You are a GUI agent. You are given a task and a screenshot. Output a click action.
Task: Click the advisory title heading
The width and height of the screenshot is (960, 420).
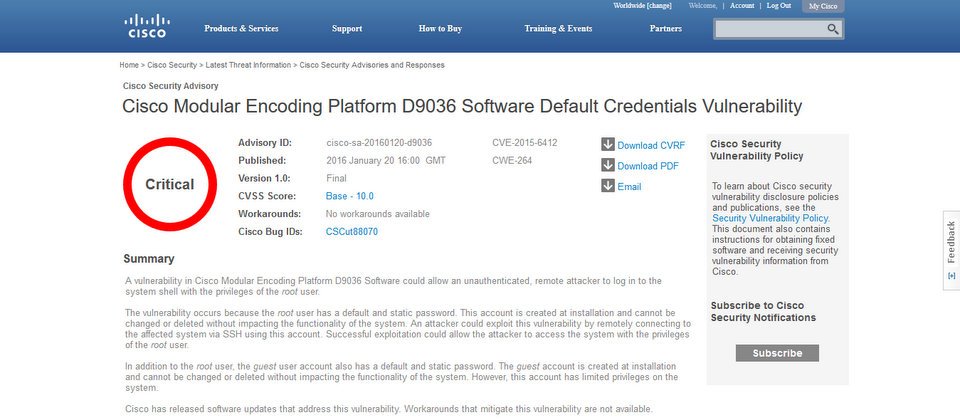[x=462, y=107]
